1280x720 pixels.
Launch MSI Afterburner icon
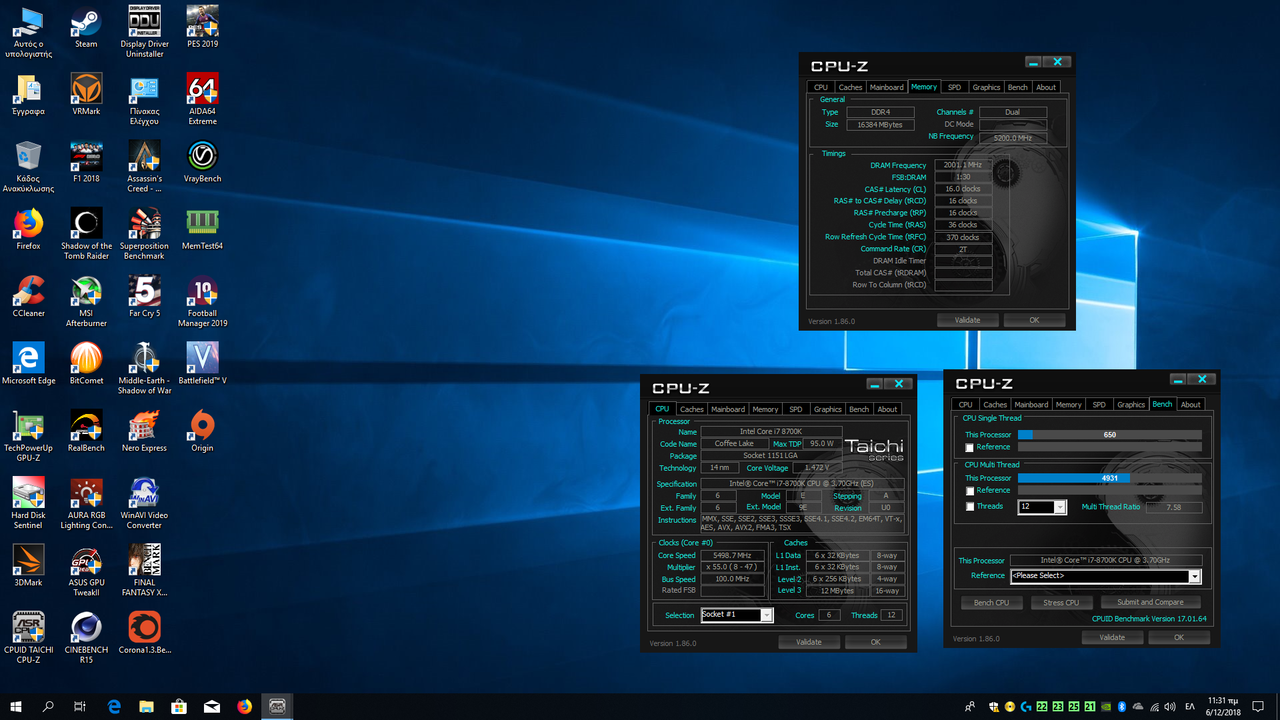[86, 300]
